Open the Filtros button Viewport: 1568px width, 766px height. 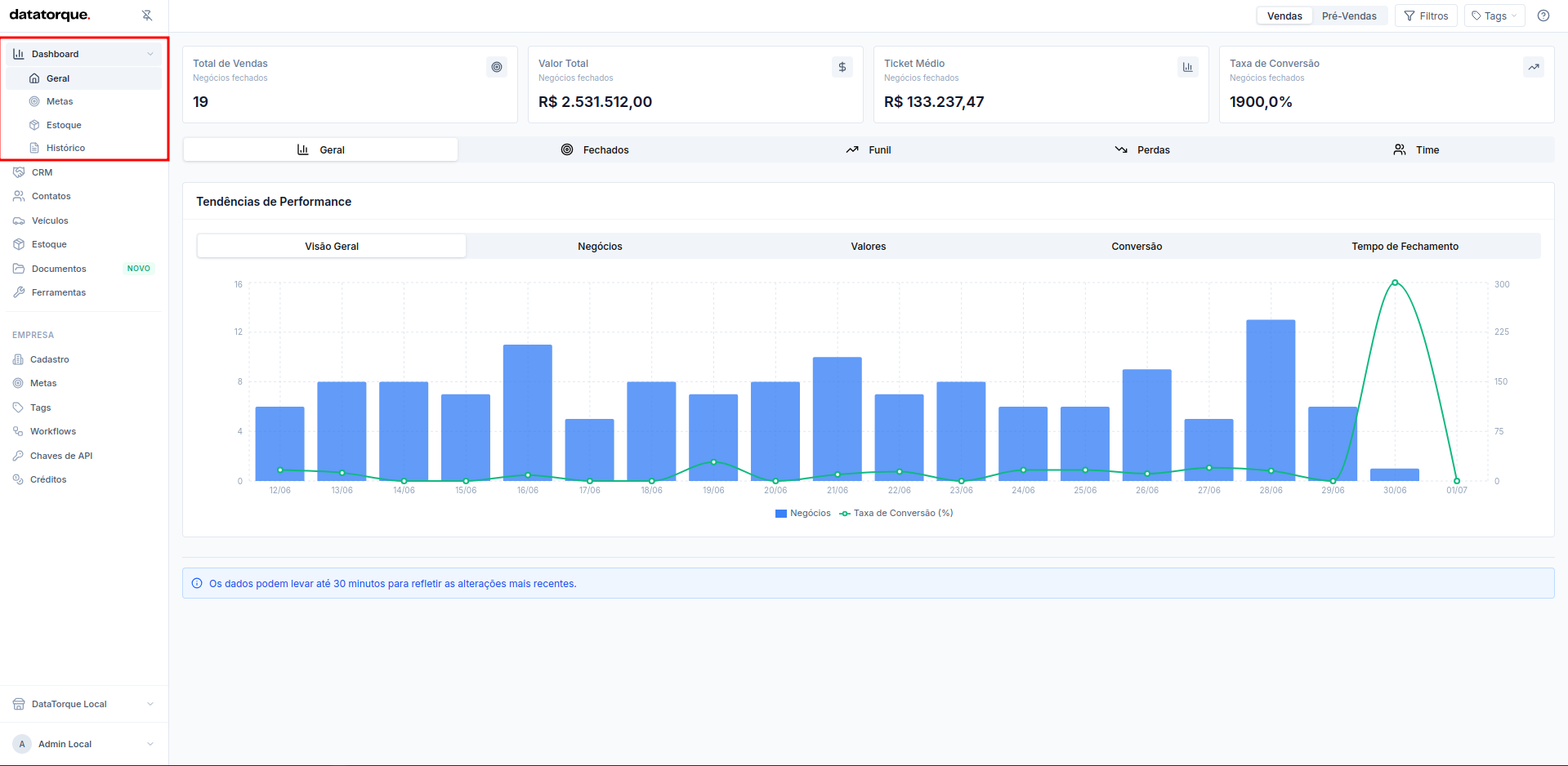point(1426,16)
